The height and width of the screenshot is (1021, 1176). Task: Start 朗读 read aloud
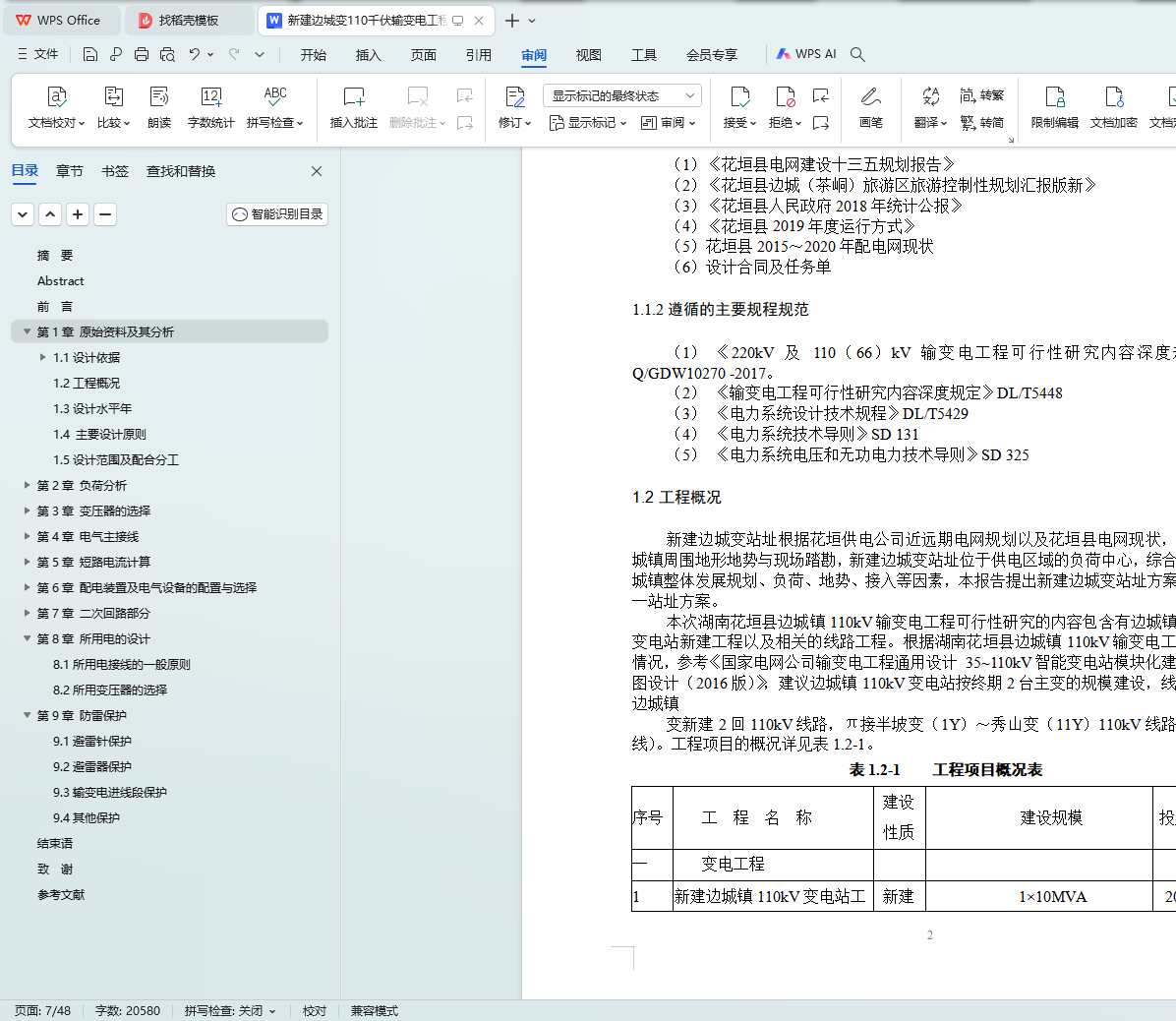159,108
